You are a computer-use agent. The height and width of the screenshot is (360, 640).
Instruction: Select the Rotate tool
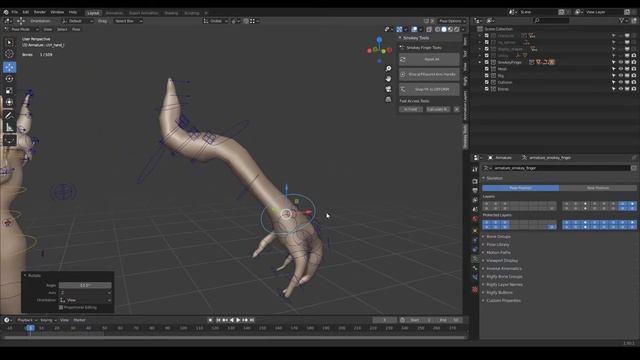point(9,79)
